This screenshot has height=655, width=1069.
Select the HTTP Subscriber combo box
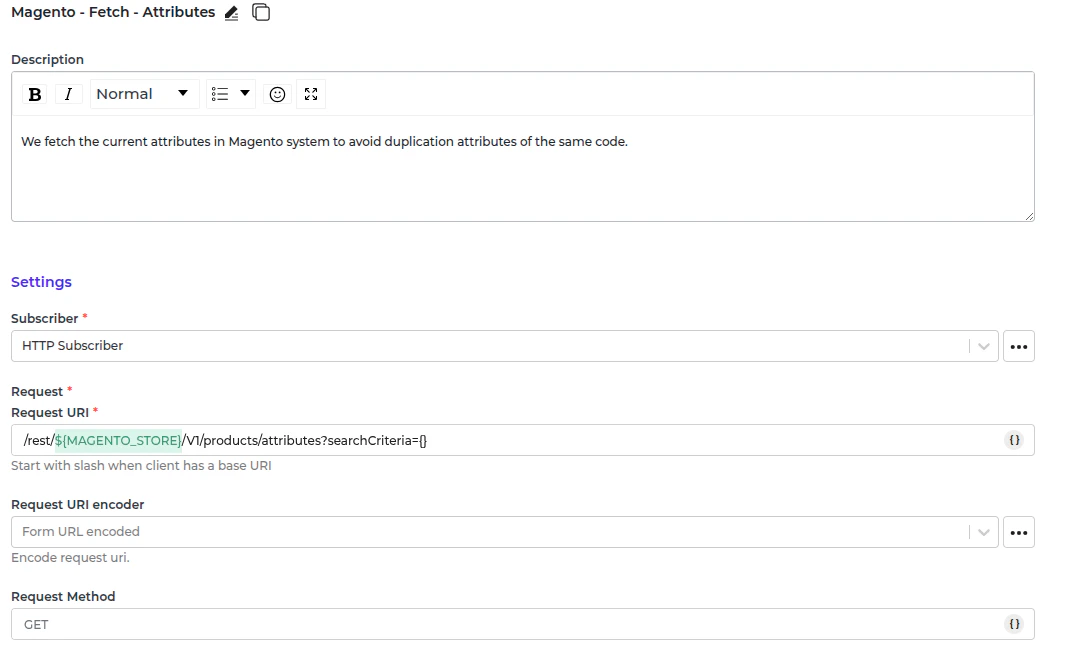(505, 346)
